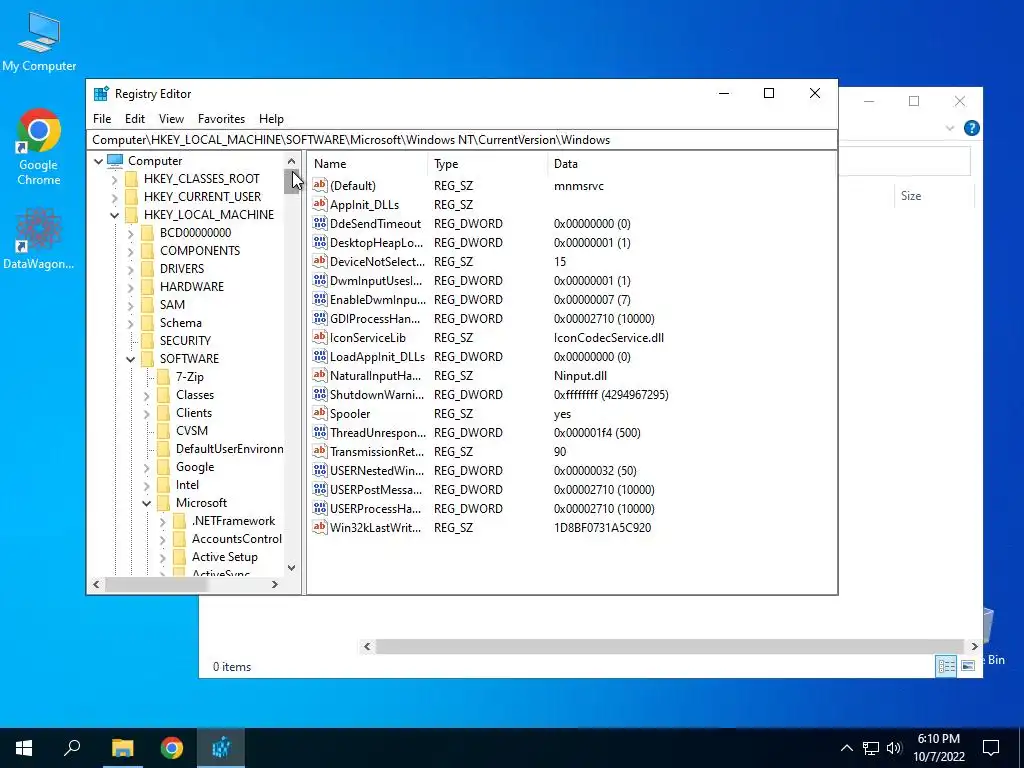Expand the HKEY_CURRENT_USER node
Image resolution: width=1024 pixels, height=768 pixels.
point(114,197)
